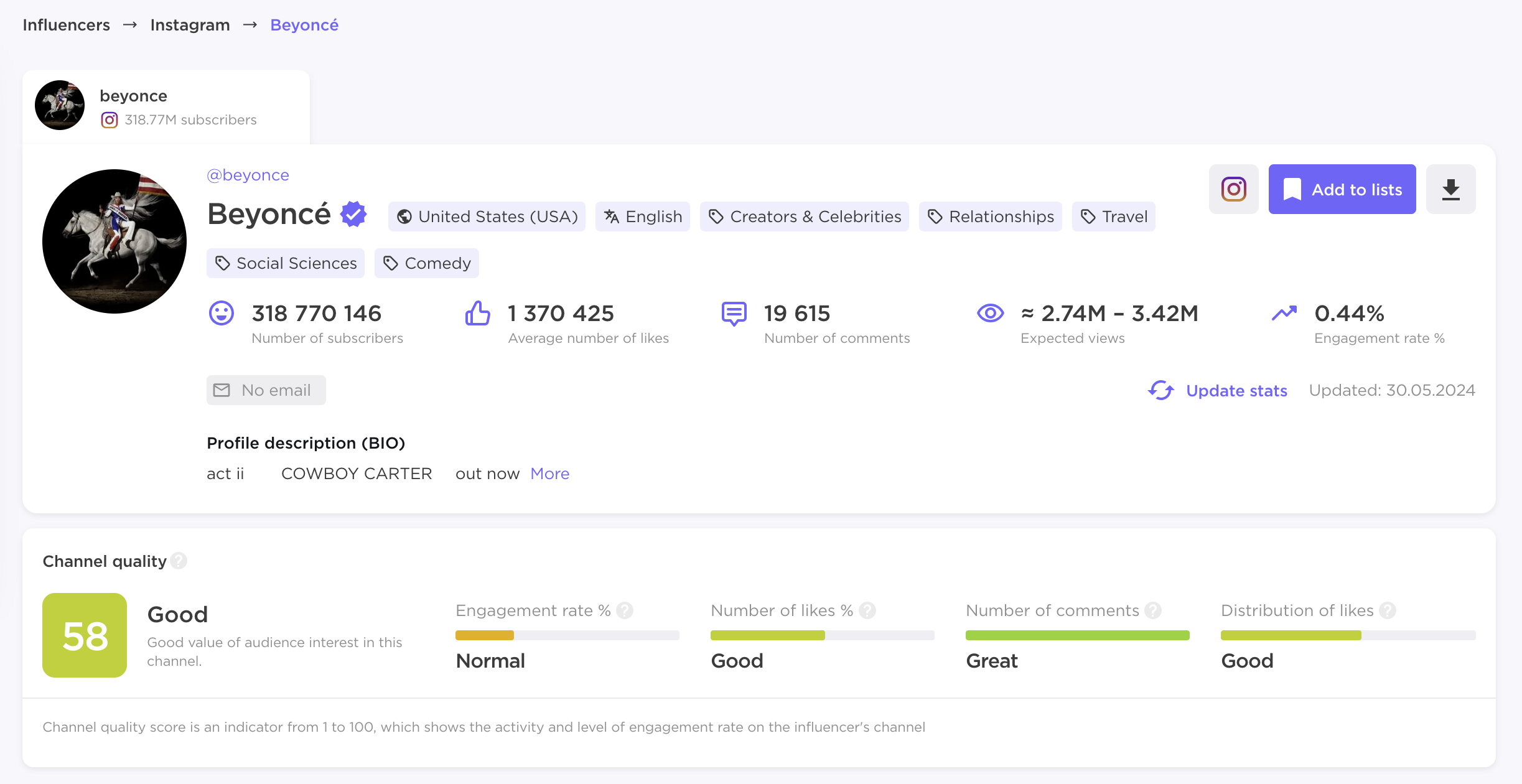Open Beyoncé's Instagram via the Instagram icon
This screenshot has width=1522, height=784.
(1233, 189)
